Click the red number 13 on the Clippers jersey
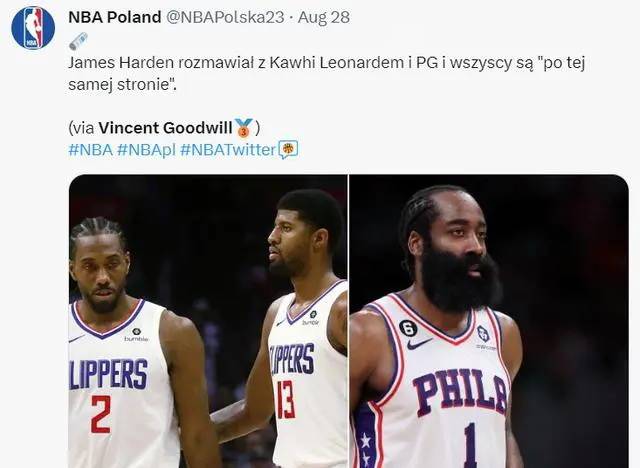The height and width of the screenshot is (468, 640). point(286,400)
